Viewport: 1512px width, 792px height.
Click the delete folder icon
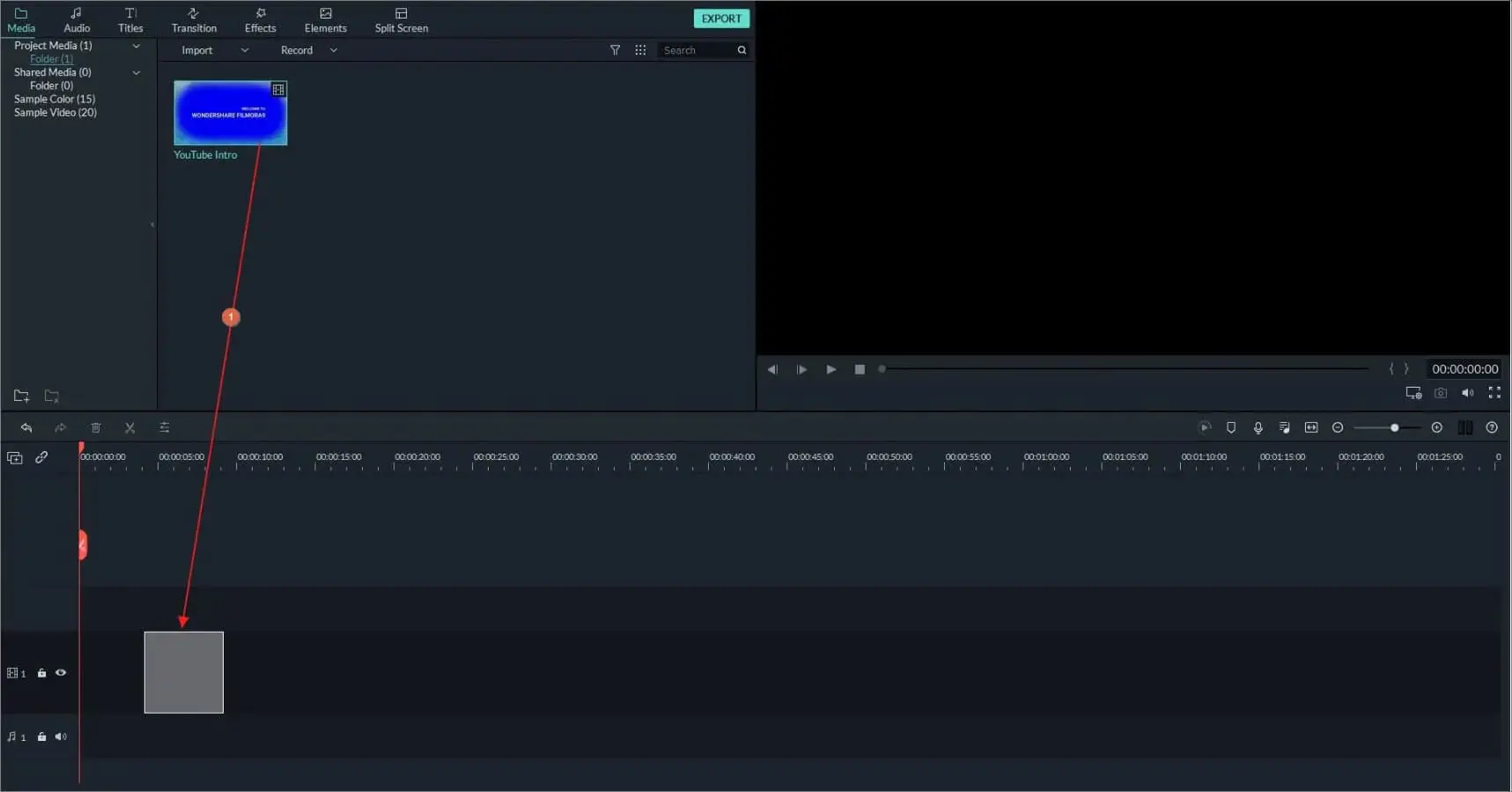pyautogui.click(x=52, y=396)
